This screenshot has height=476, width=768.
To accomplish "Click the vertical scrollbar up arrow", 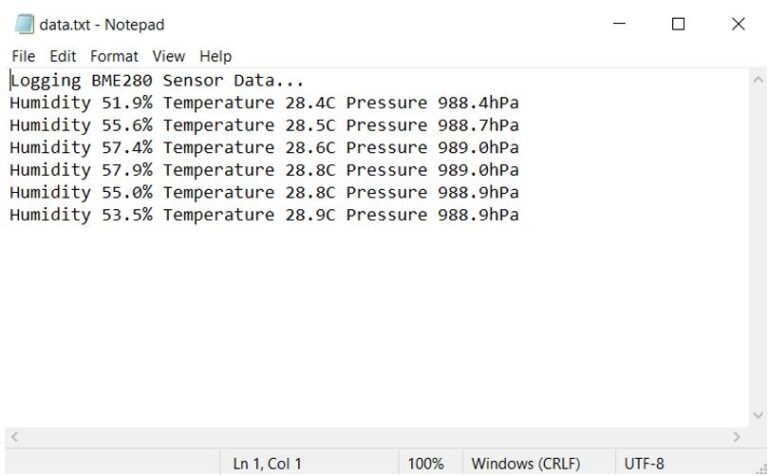I will click(x=758, y=80).
